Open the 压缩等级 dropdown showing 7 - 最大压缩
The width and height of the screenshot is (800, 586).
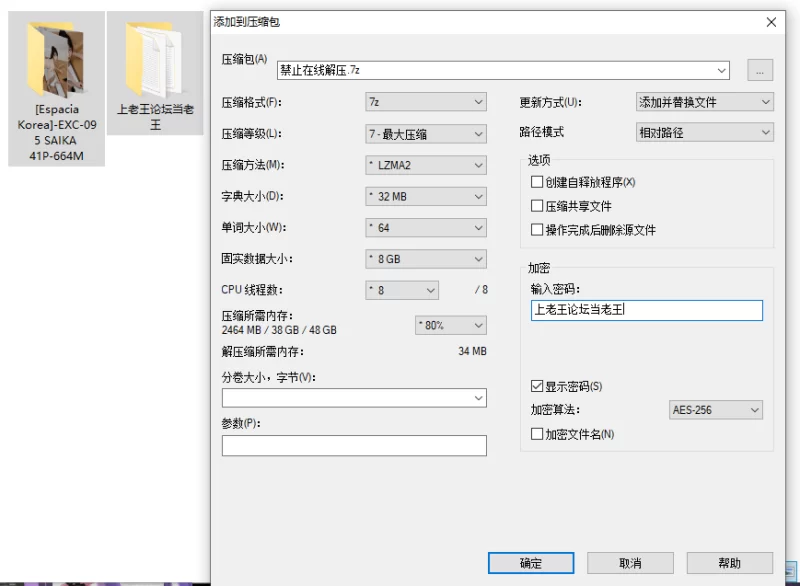(x=426, y=134)
